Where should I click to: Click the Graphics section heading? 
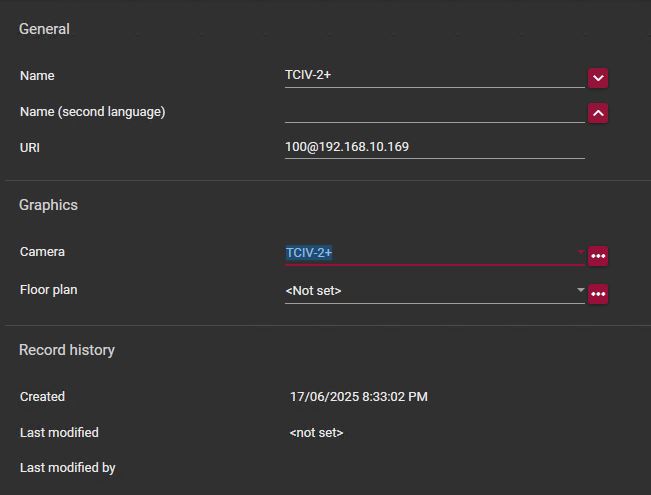(48, 205)
